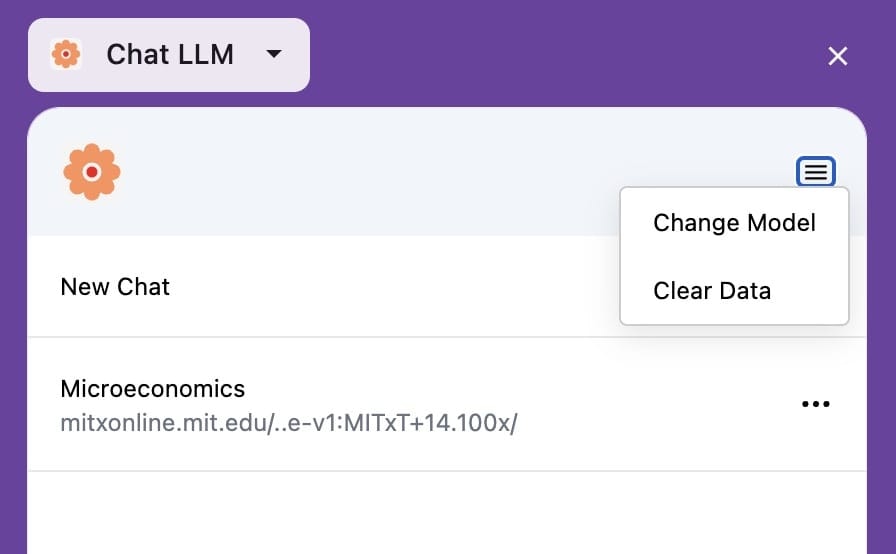Select Change Model from the menu

(734, 222)
